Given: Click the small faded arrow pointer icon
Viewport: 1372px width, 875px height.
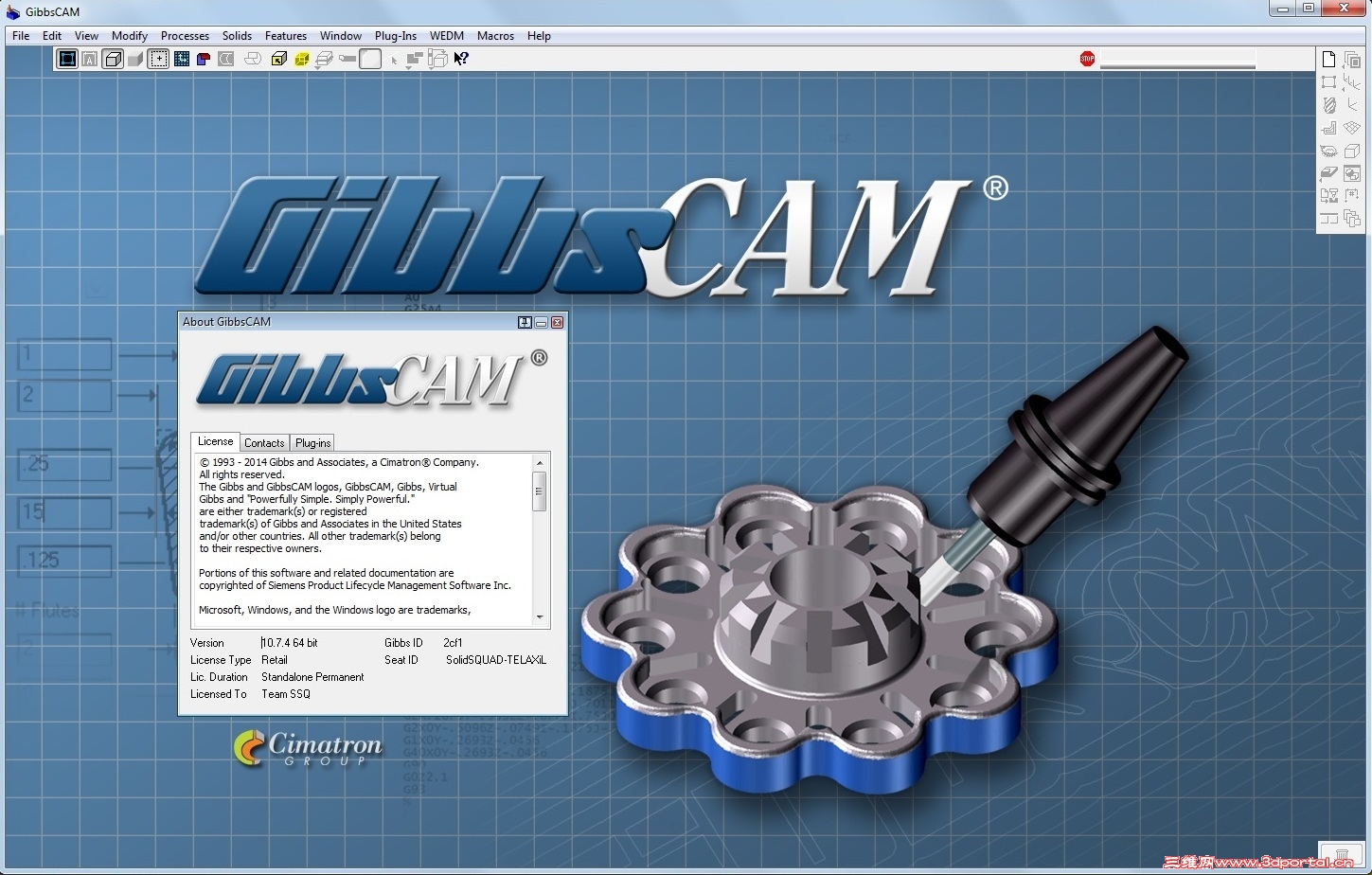Looking at the screenshot, I should (394, 61).
